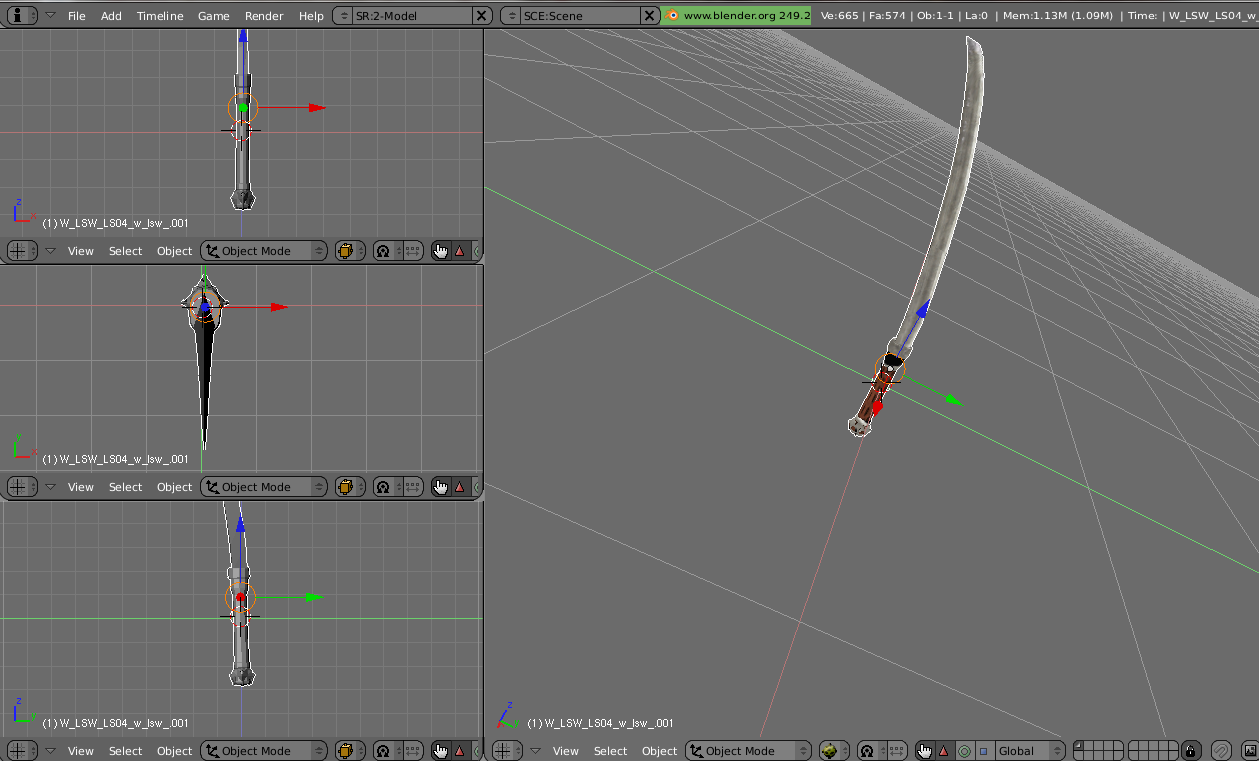Open the Timeline menu in top bar
Viewport: 1259px width, 761px height.
pos(160,16)
